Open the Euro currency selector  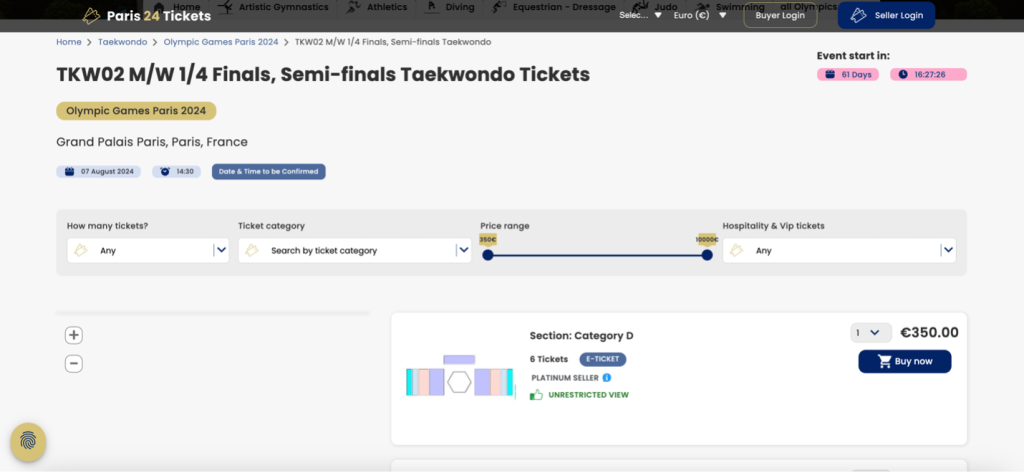[x=700, y=15]
